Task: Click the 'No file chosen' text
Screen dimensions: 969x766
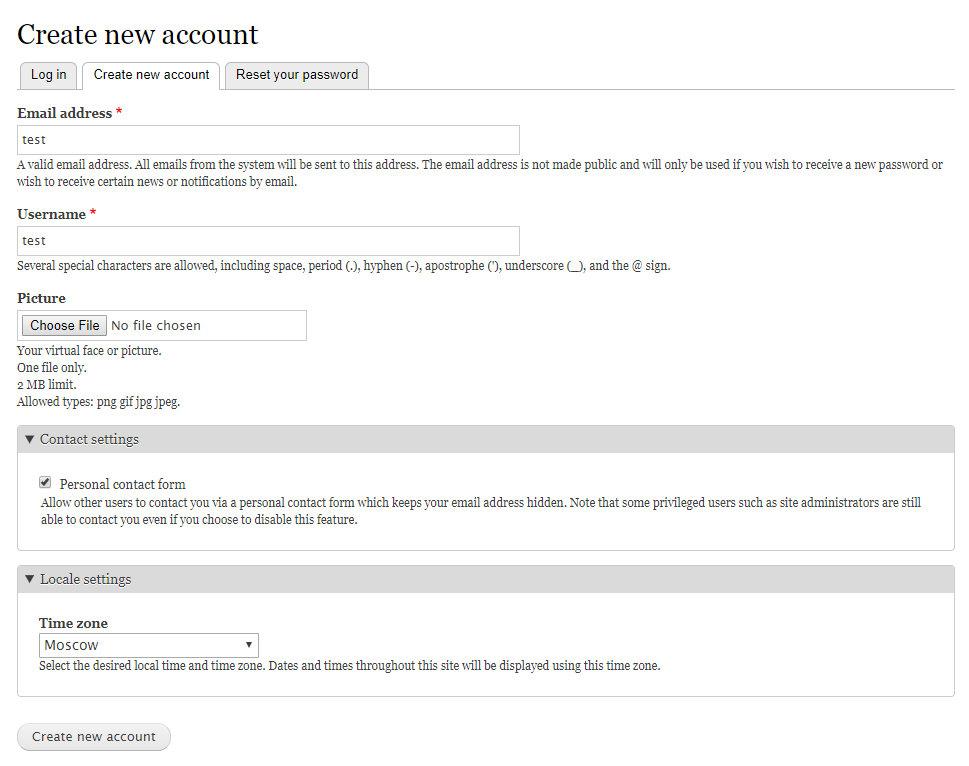Action: click(x=156, y=326)
